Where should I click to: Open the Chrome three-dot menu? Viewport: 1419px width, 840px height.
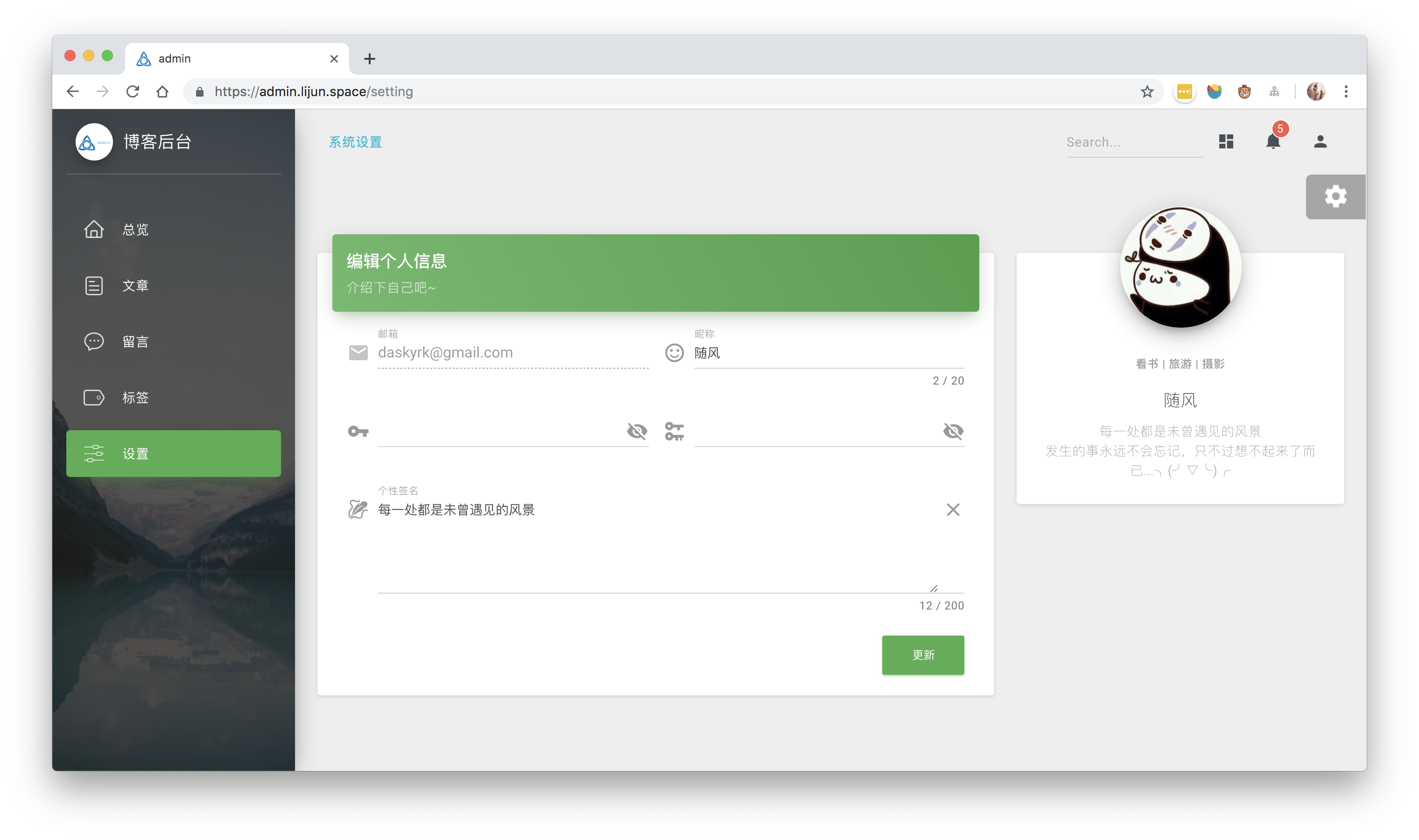coord(1346,91)
